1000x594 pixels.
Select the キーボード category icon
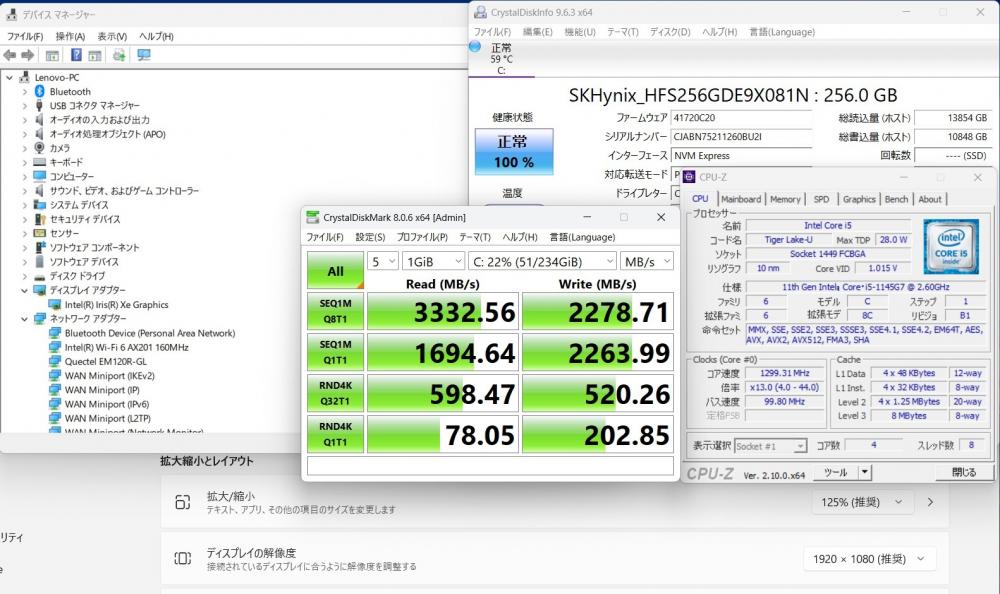click(x=40, y=162)
